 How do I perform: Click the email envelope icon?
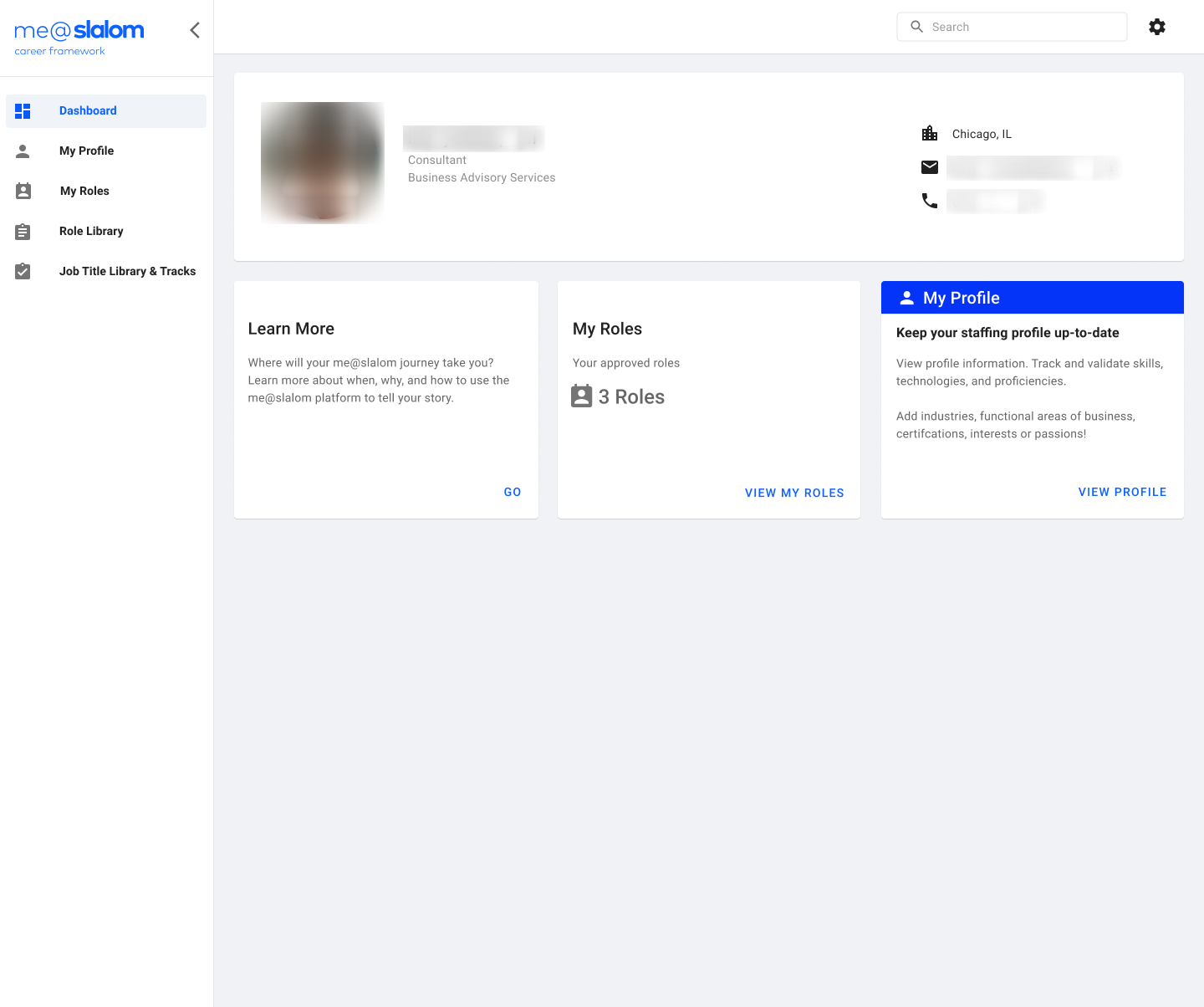pyautogui.click(x=930, y=167)
